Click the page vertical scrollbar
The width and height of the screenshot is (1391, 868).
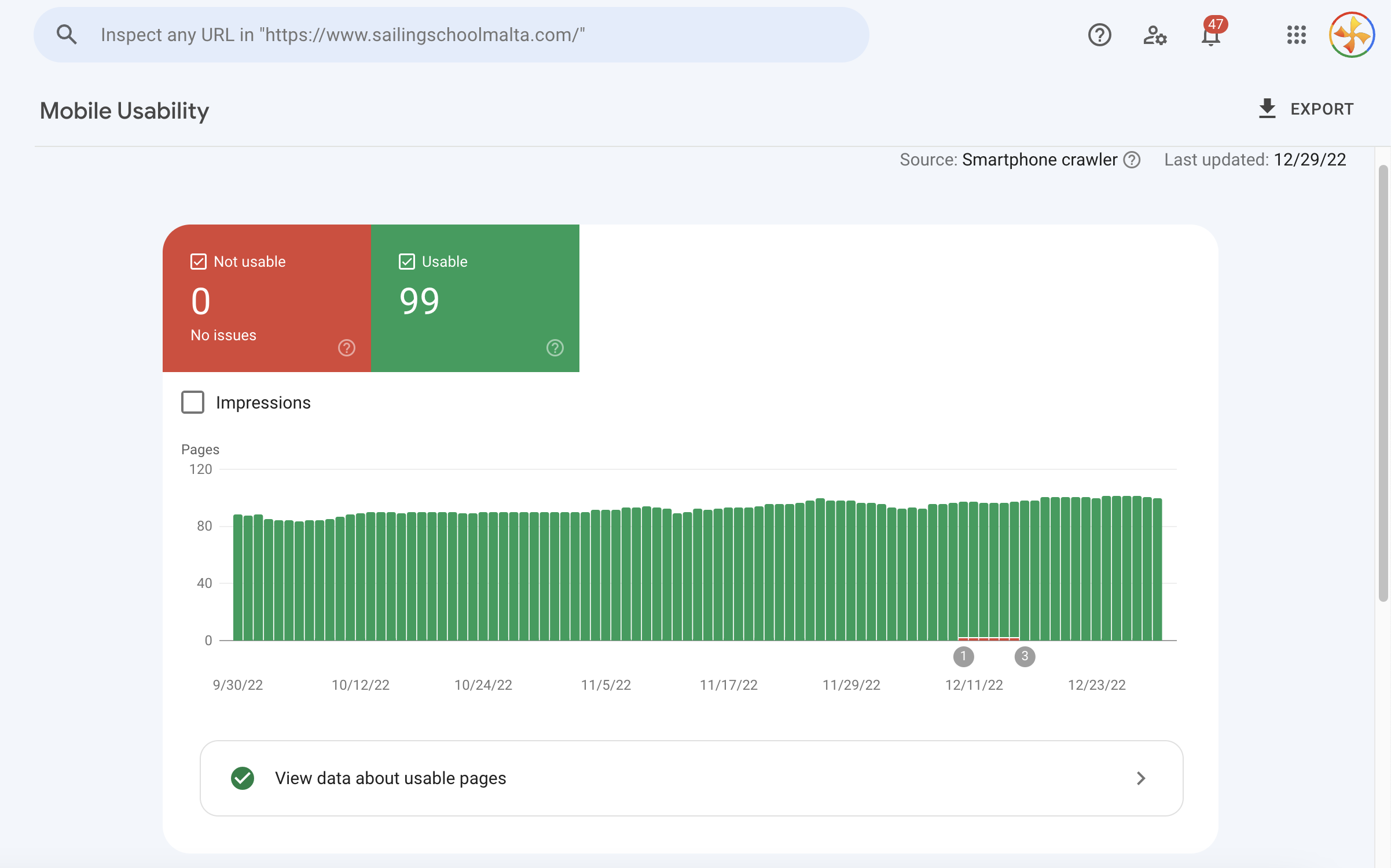pos(1383,383)
